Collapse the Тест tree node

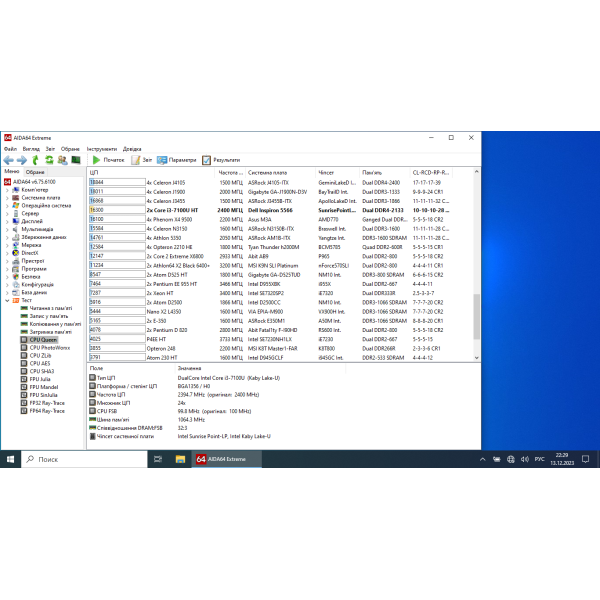(x=7, y=300)
